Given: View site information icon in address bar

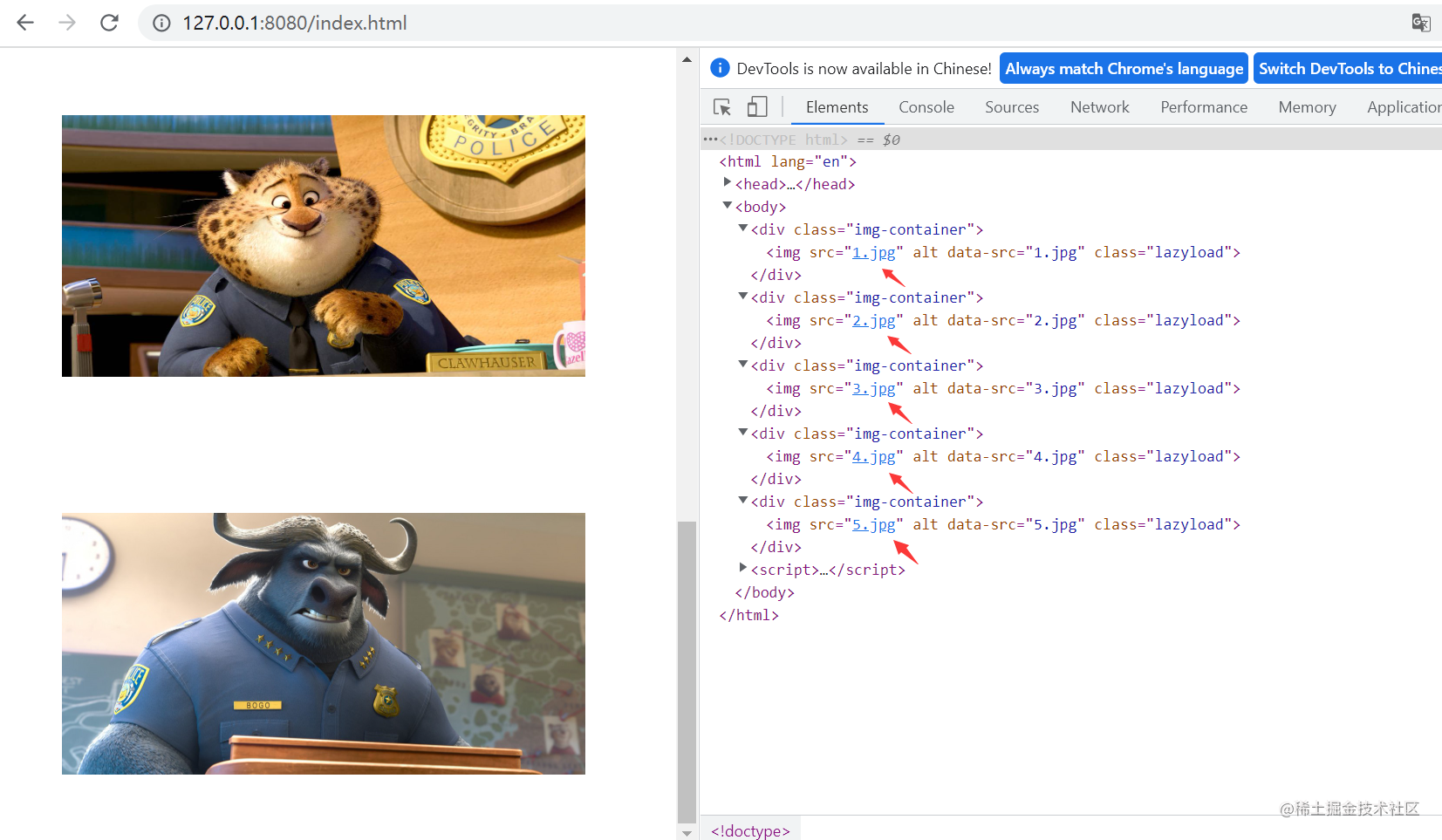Looking at the screenshot, I should click(161, 23).
